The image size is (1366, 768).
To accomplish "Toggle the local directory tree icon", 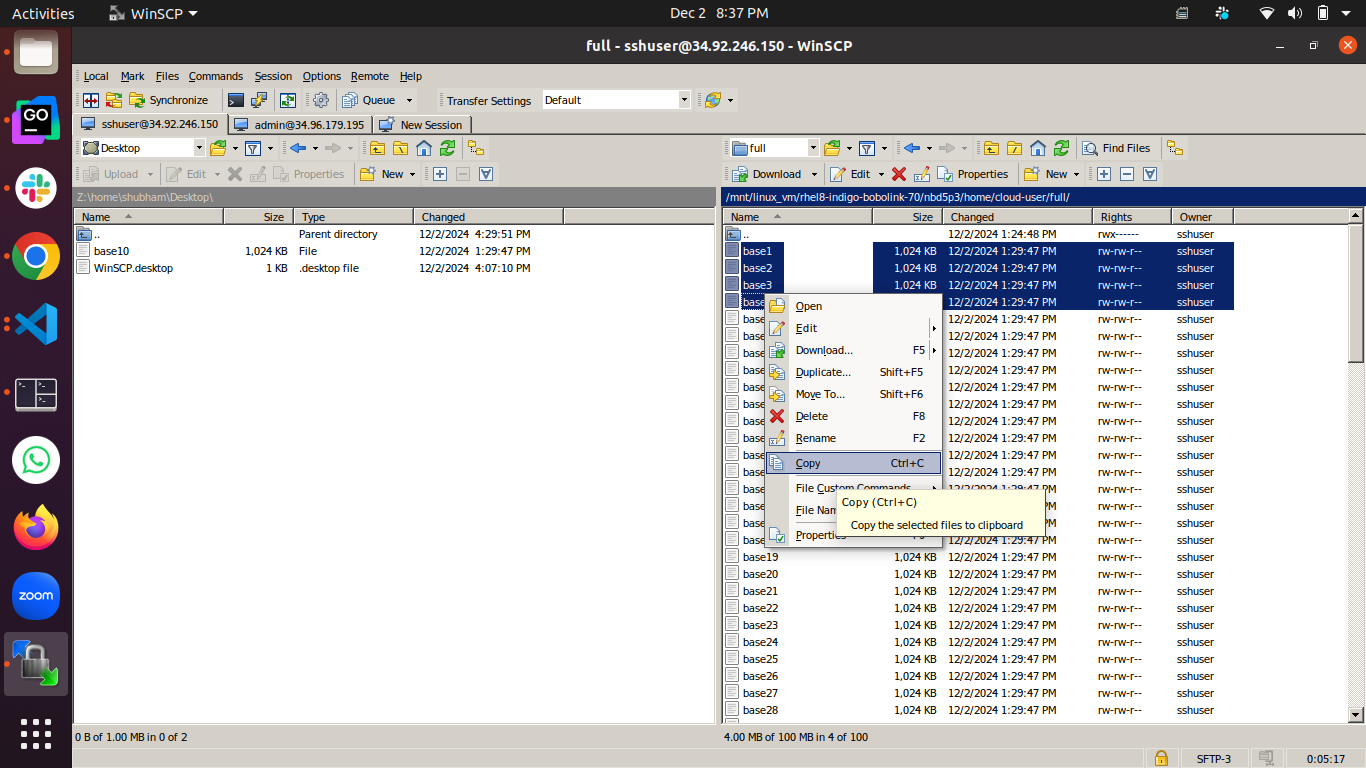I will (476, 148).
